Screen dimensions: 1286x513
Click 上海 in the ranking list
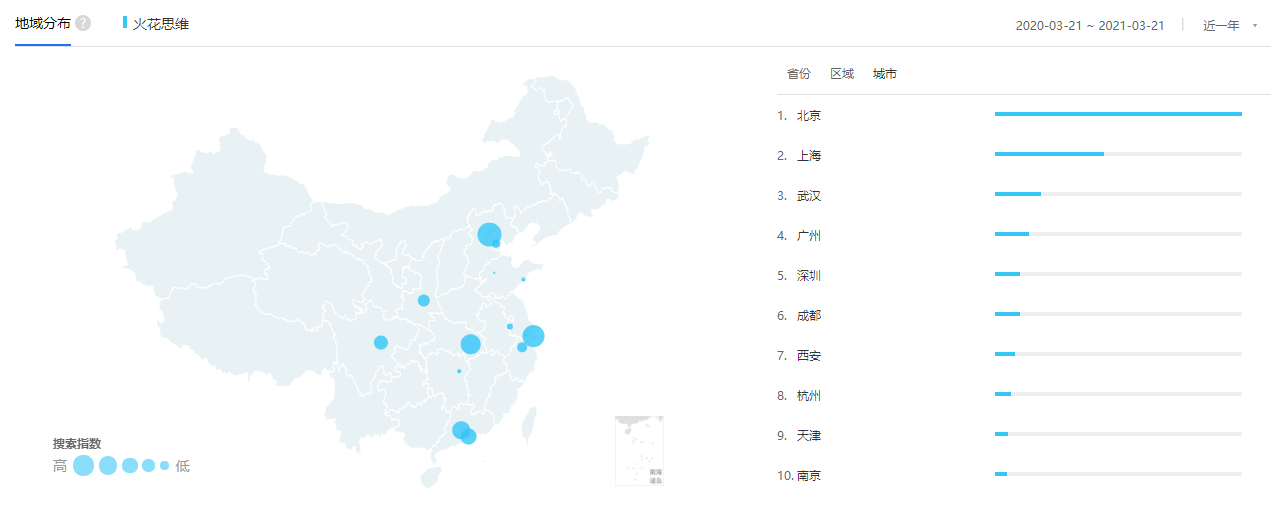(808, 156)
